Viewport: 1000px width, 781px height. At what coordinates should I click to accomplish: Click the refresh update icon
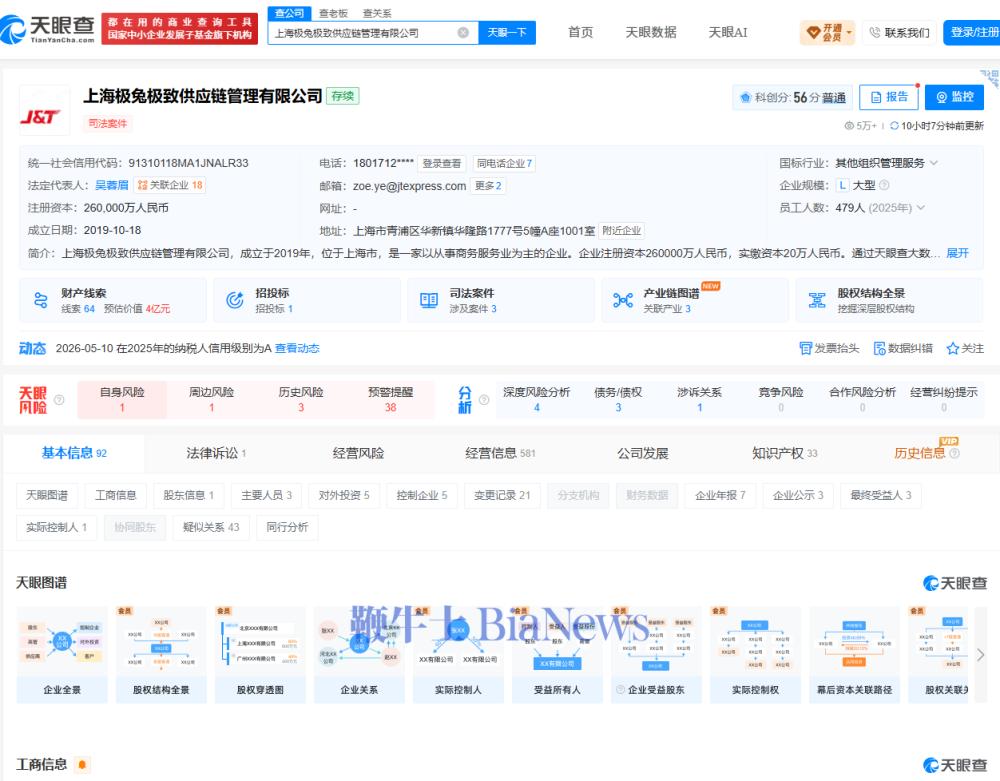coord(894,126)
